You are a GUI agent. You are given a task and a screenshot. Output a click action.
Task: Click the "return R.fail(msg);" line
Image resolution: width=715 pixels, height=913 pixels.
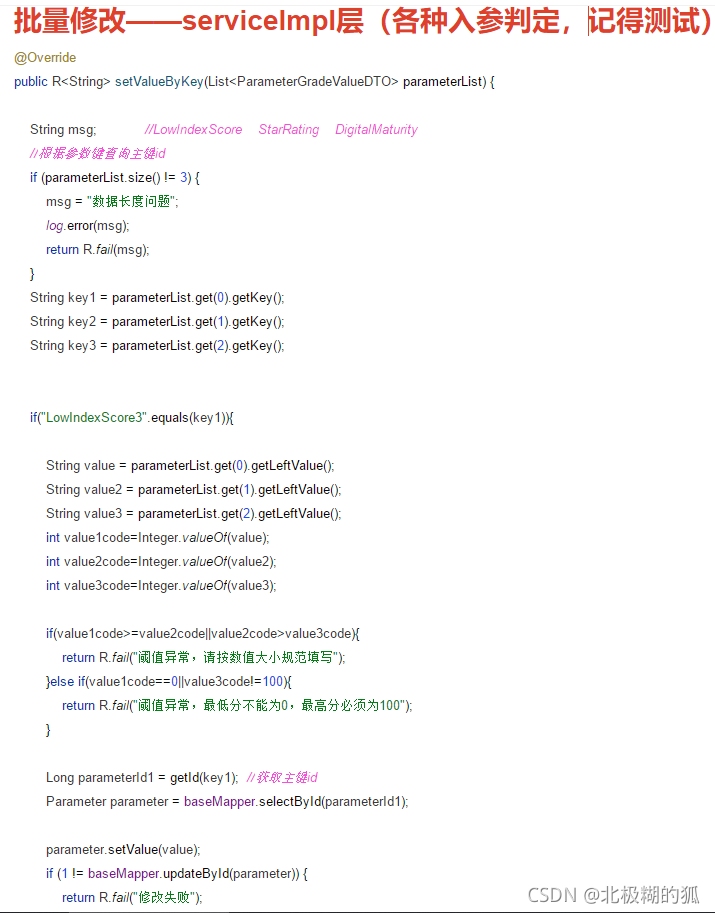coord(98,249)
